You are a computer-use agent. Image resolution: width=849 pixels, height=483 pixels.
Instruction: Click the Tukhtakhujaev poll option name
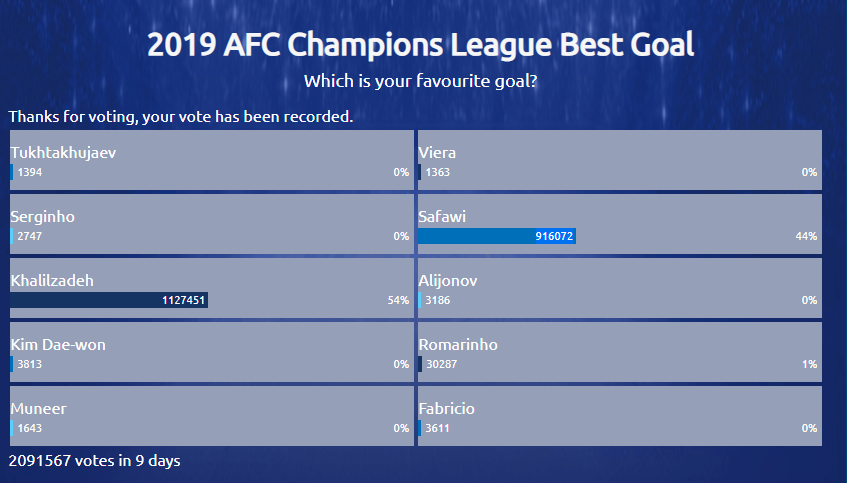tap(63, 153)
